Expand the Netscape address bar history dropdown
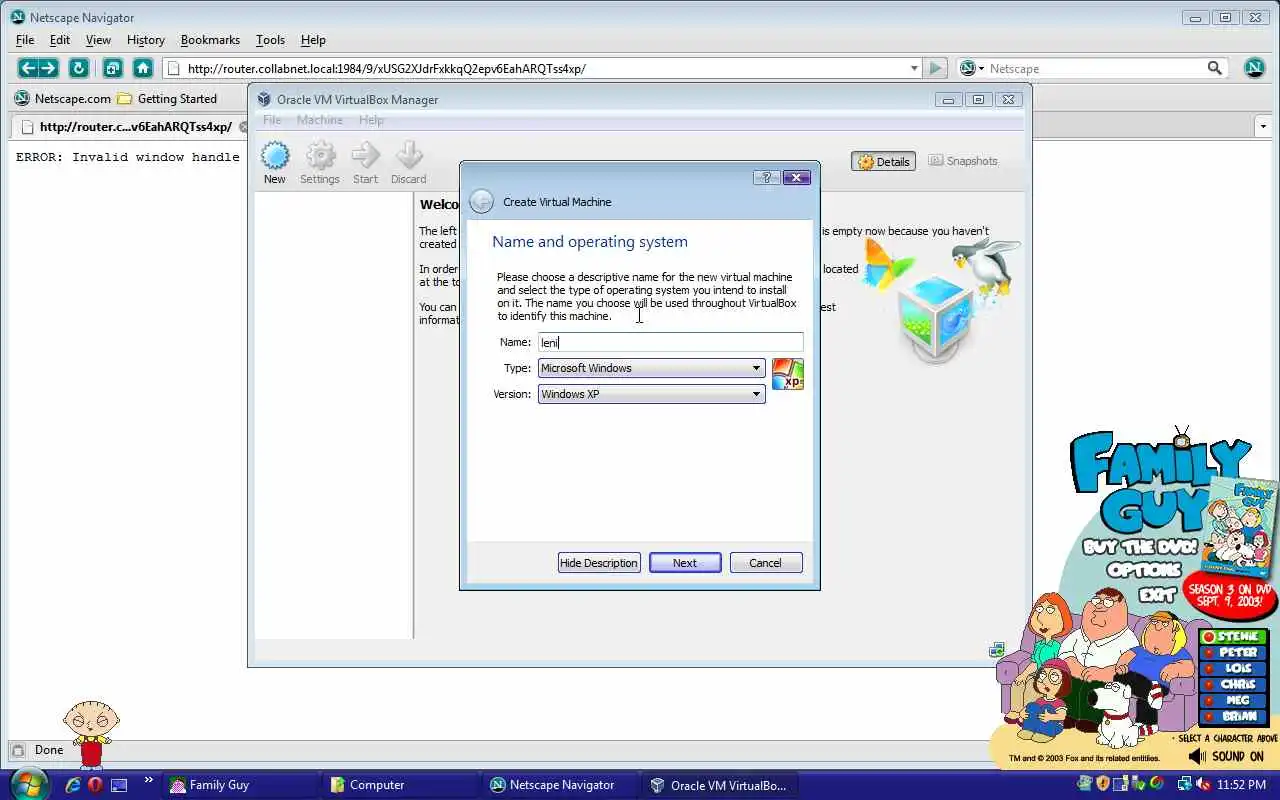 (914, 68)
